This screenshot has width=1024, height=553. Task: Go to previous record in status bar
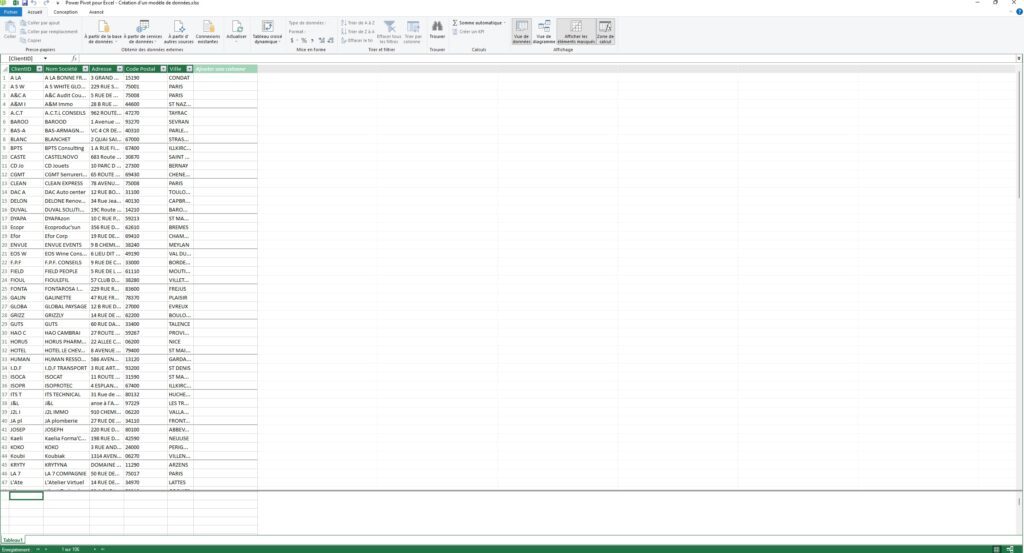[46, 549]
